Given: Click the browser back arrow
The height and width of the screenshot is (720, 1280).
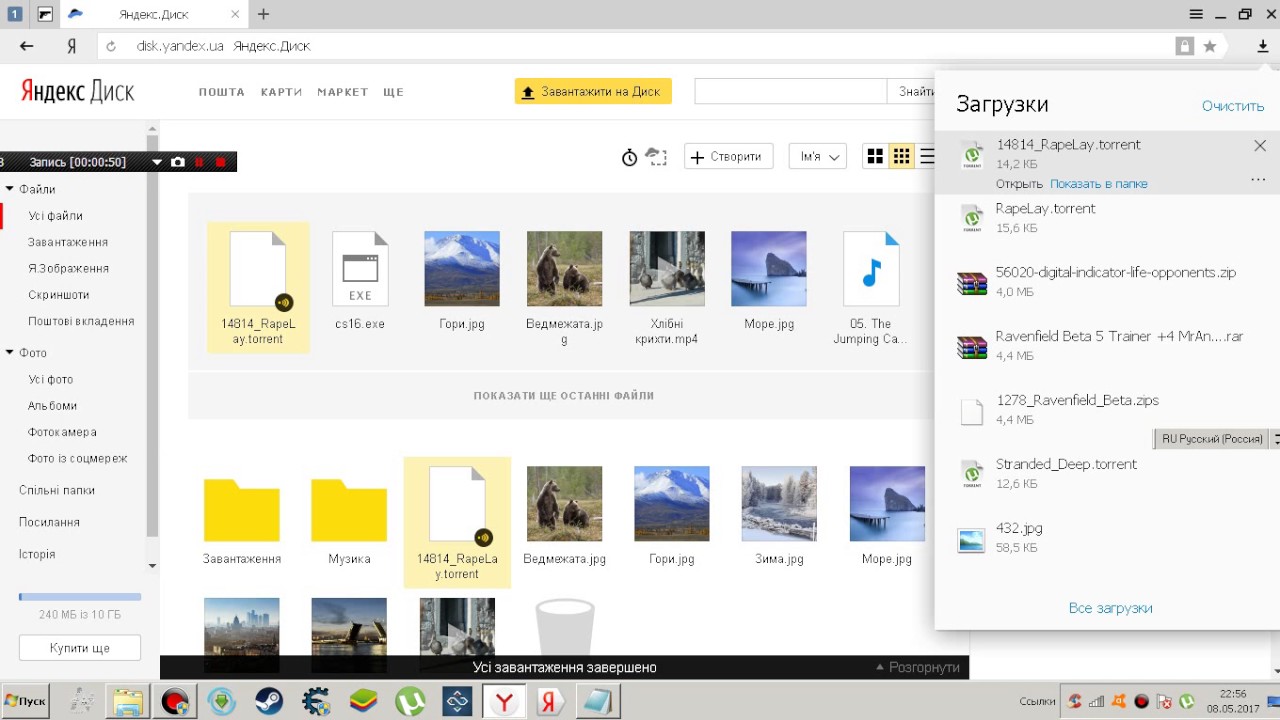Looking at the screenshot, I should [27, 46].
